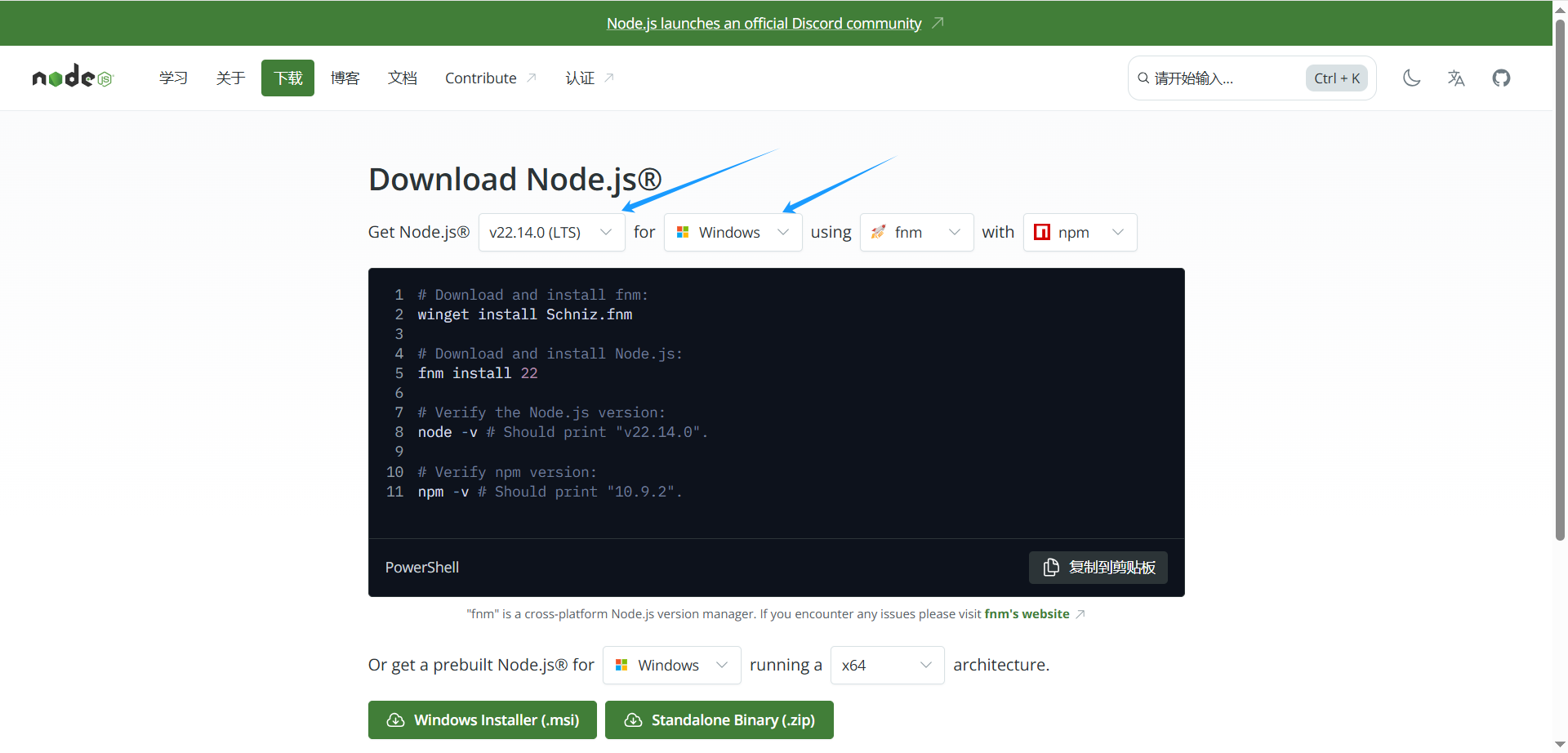Image resolution: width=1568 pixels, height=753 pixels.
Task: Expand the Windows operating system dropdown
Action: click(x=733, y=232)
